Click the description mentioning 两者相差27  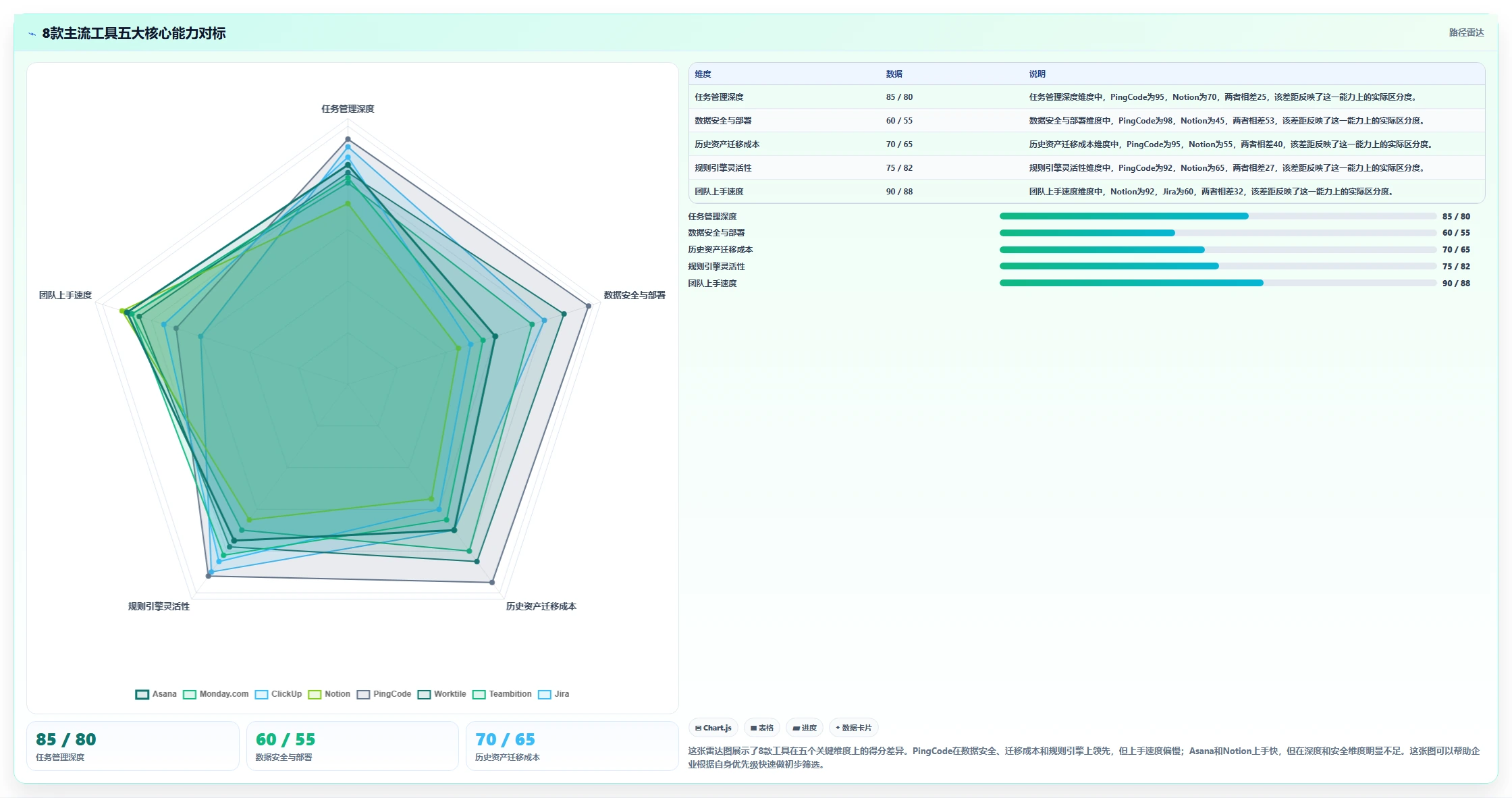point(1226,168)
